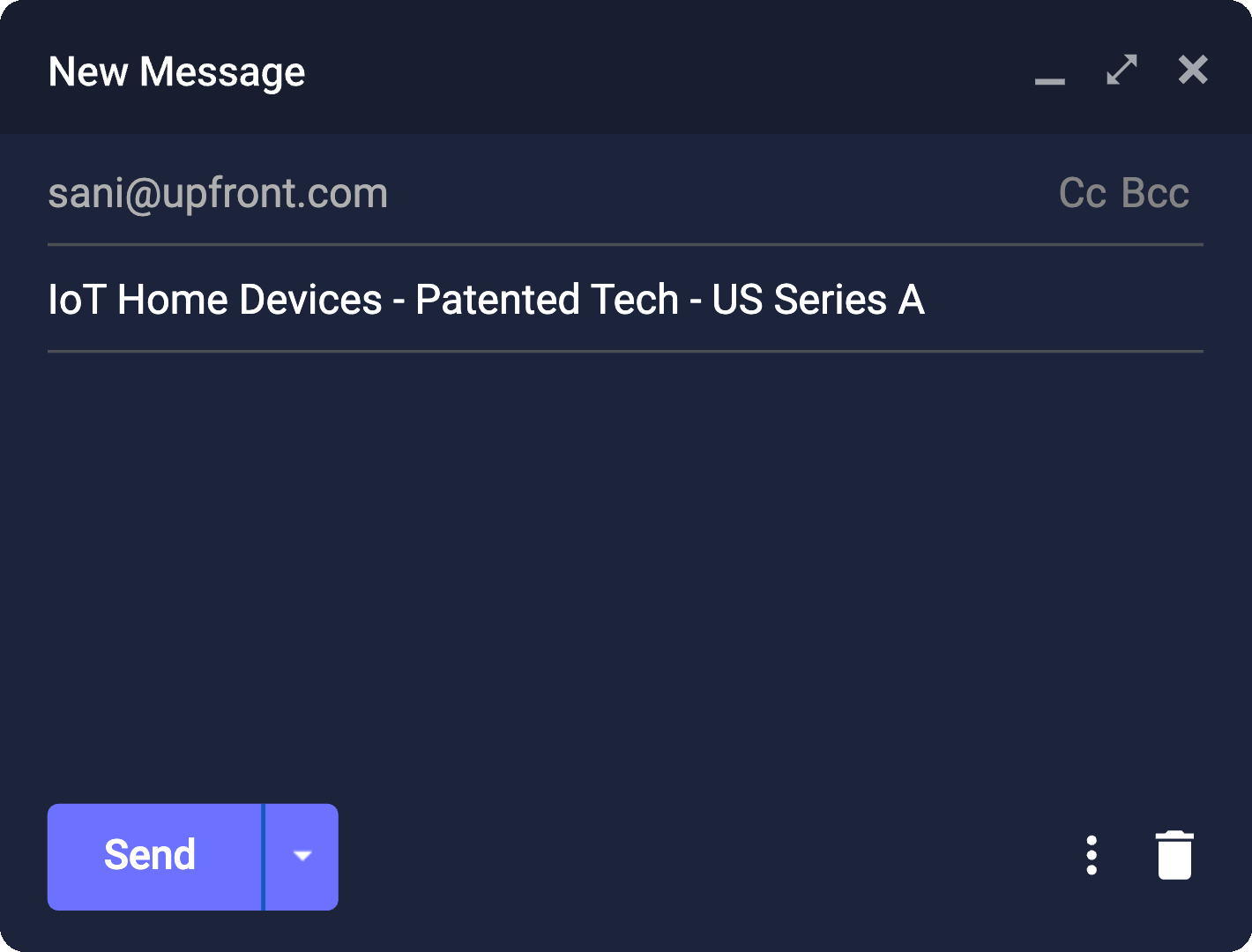This screenshot has width=1252, height=952.
Task: Open more options three-dot menu
Action: pyautogui.click(x=1092, y=855)
